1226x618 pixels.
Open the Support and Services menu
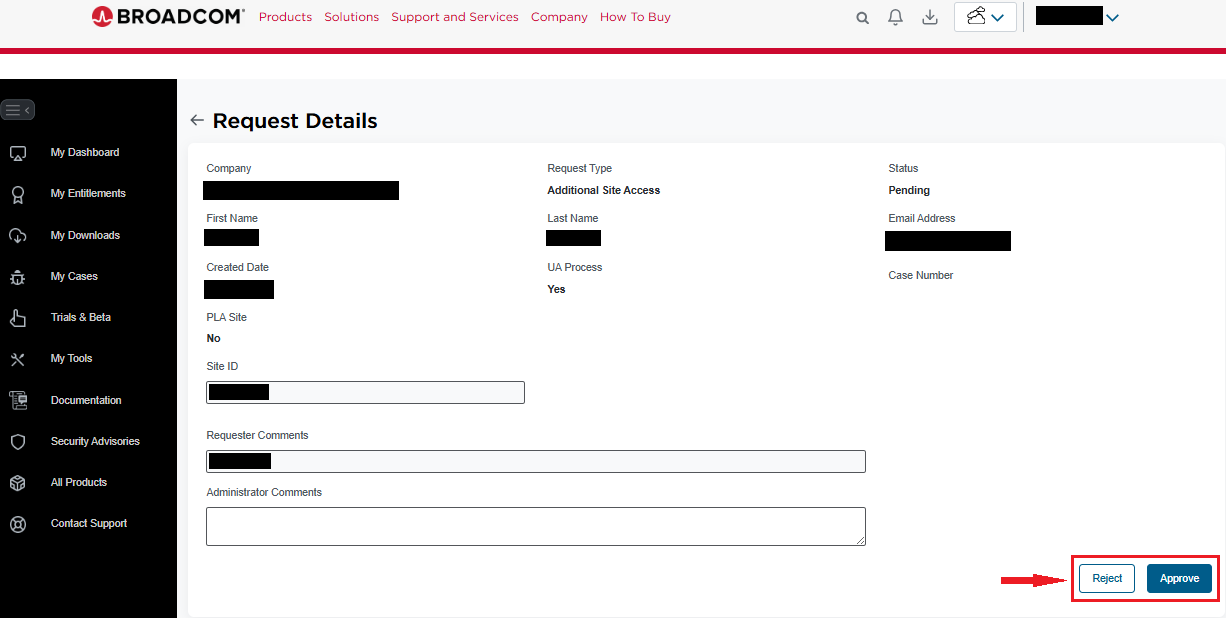coord(455,17)
